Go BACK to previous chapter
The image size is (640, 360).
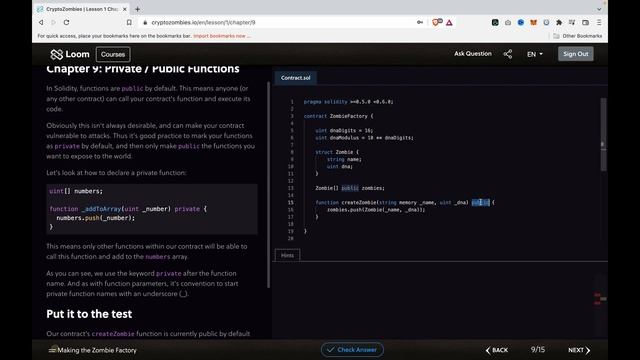497,350
